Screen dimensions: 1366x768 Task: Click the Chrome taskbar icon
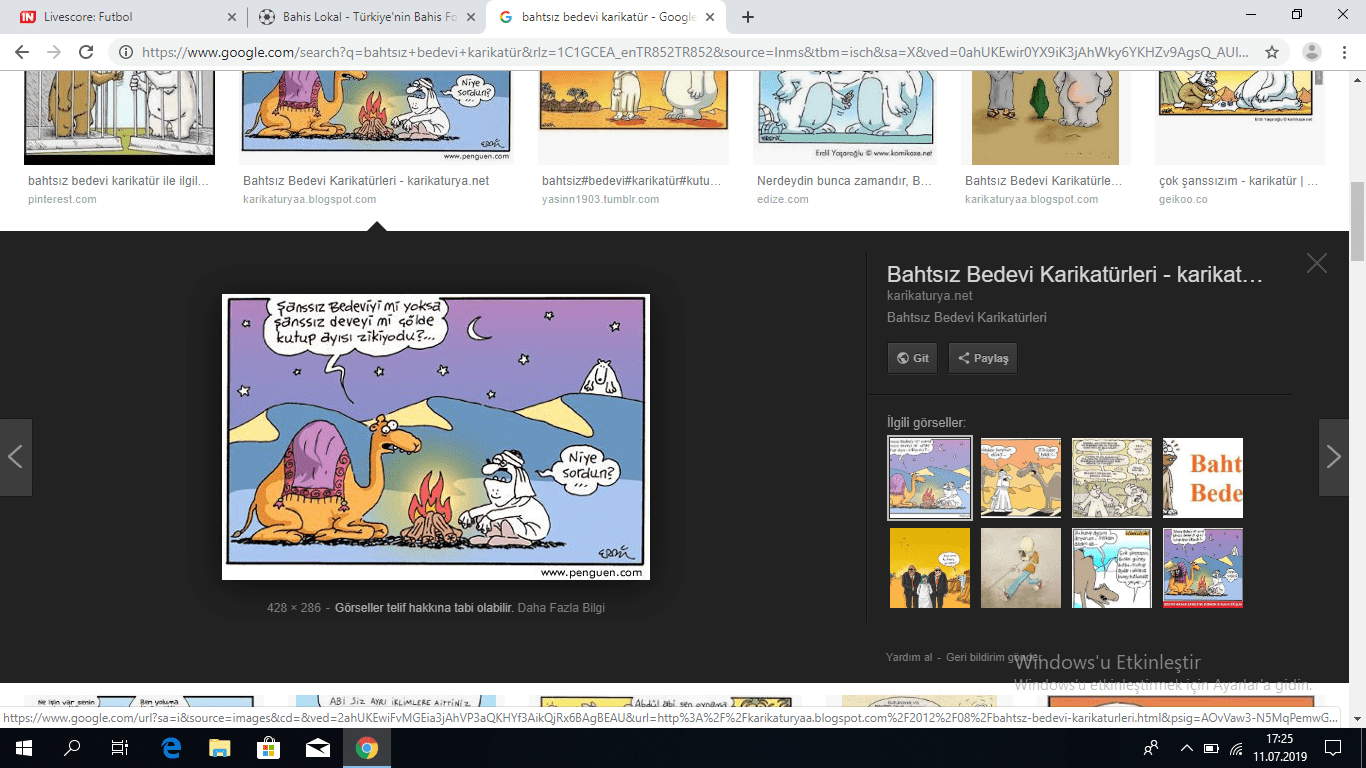367,747
